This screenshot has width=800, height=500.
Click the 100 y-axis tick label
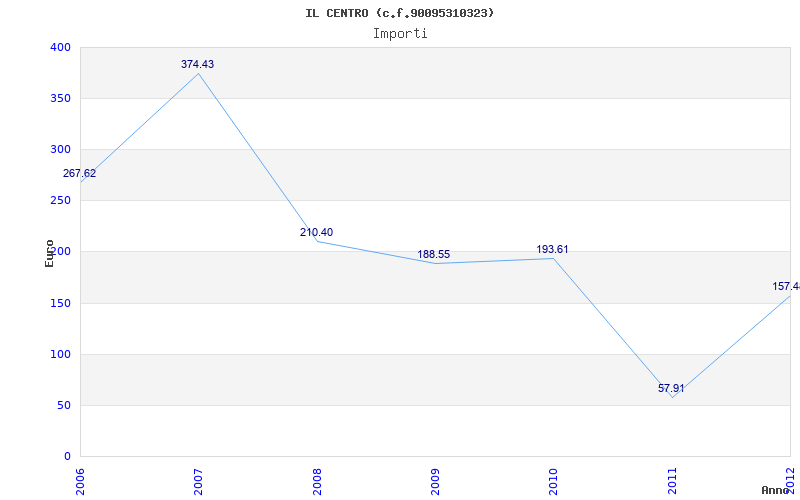click(60, 354)
